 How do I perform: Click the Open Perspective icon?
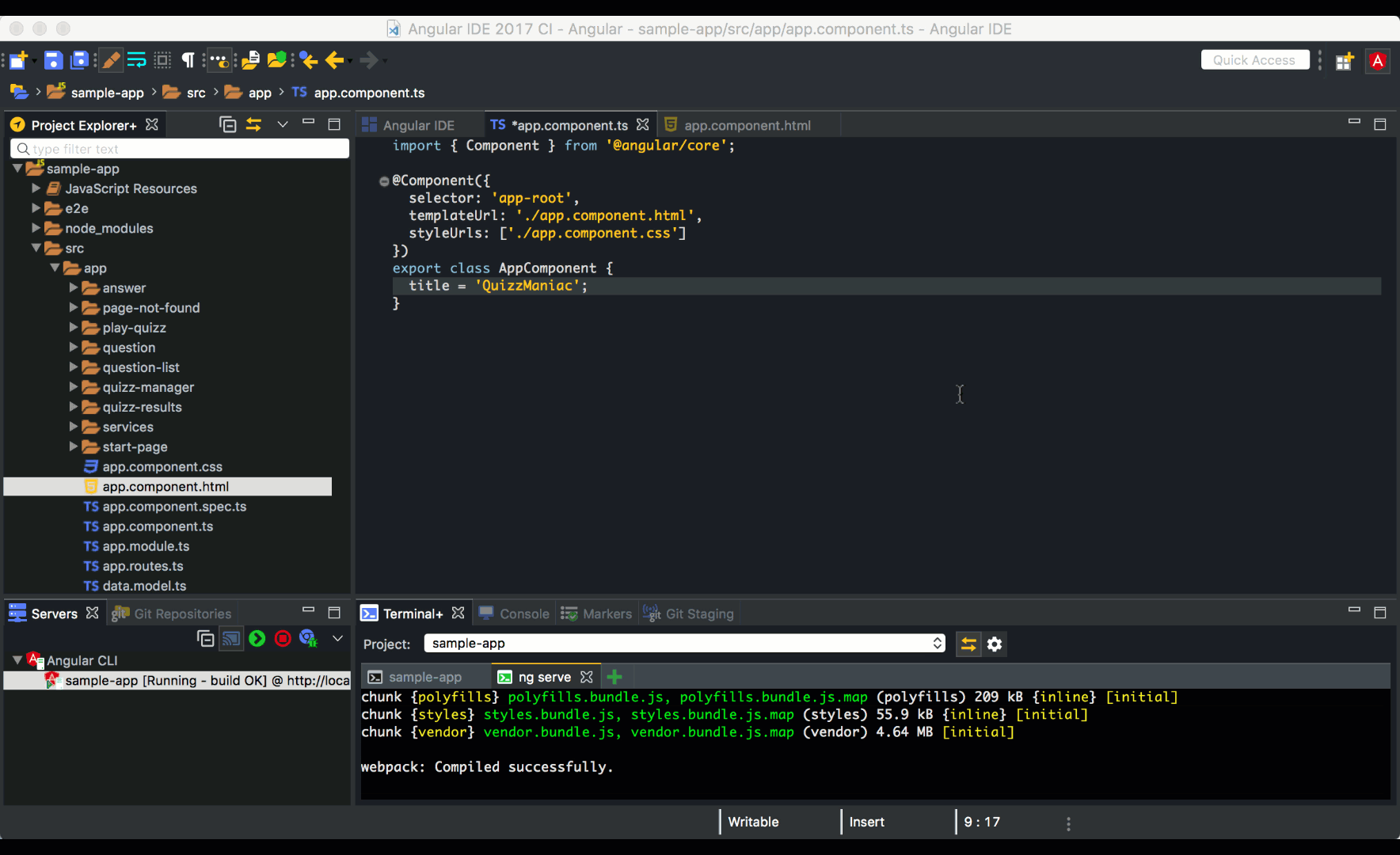point(1345,61)
